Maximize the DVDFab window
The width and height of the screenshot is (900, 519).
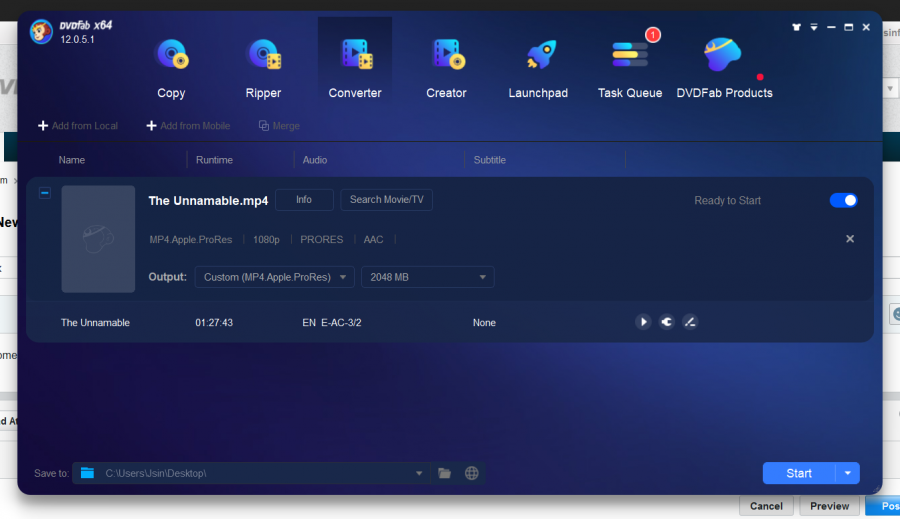pyautogui.click(x=848, y=27)
